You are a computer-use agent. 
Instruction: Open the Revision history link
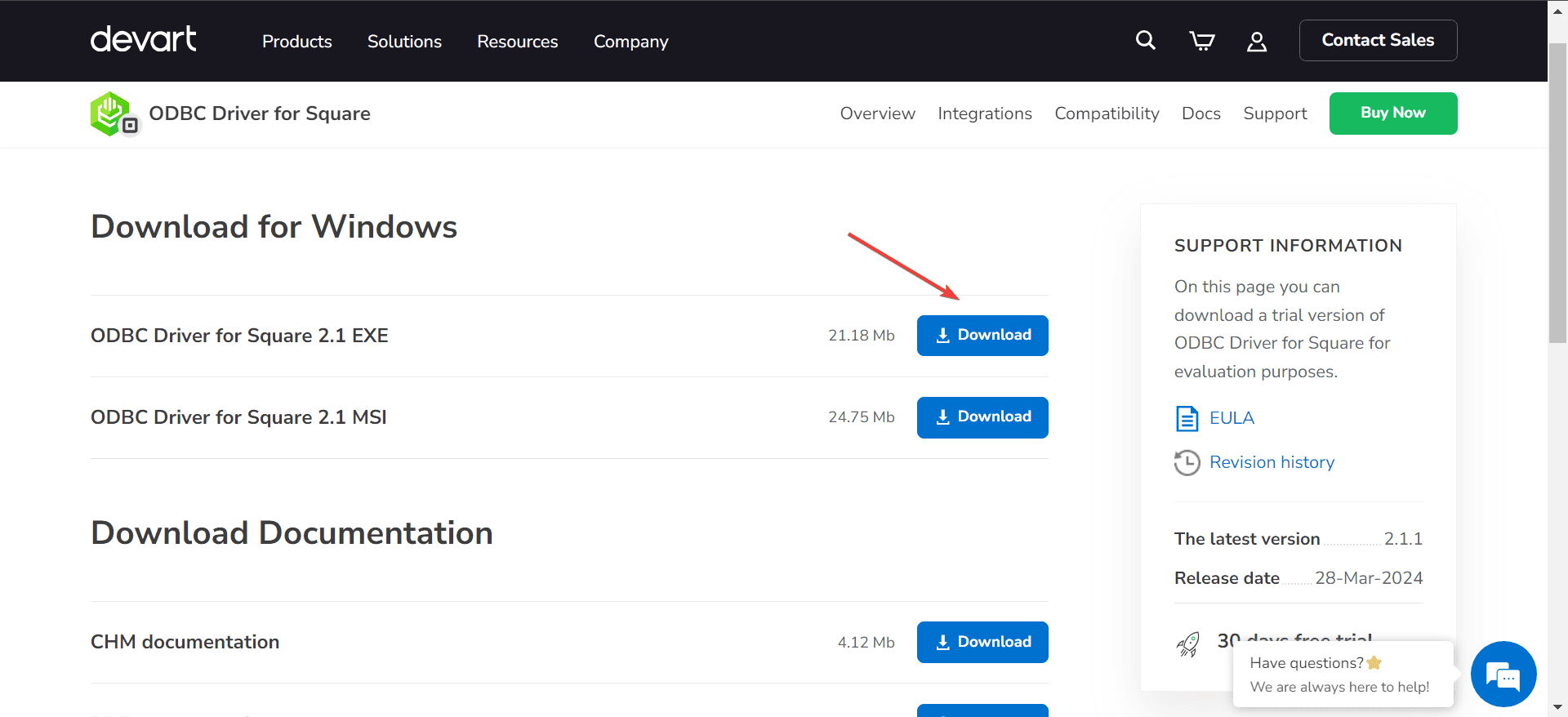pyautogui.click(x=1272, y=462)
